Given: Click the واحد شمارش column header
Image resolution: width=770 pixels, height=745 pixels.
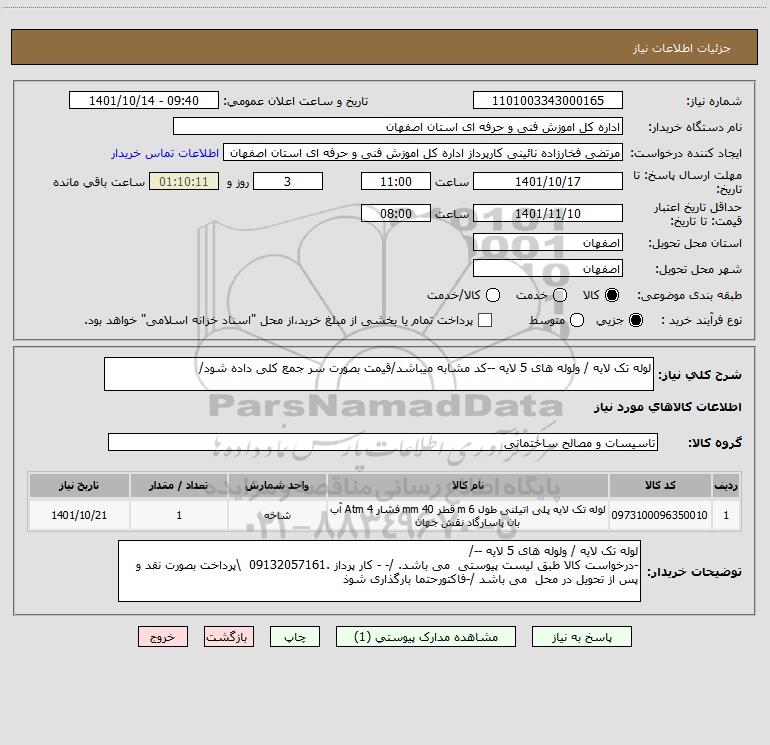Looking at the screenshot, I should tap(277, 486).
